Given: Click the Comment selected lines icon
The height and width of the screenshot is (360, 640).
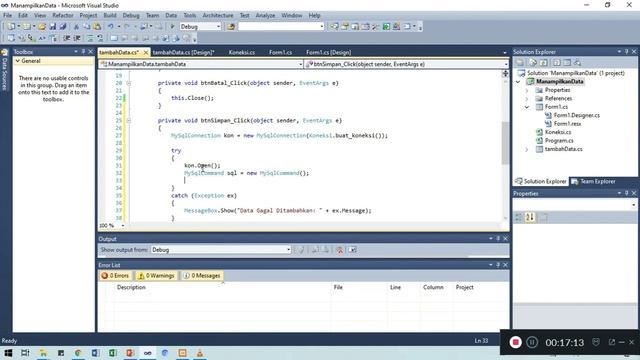Looking at the screenshot, I should (x=89, y=38).
